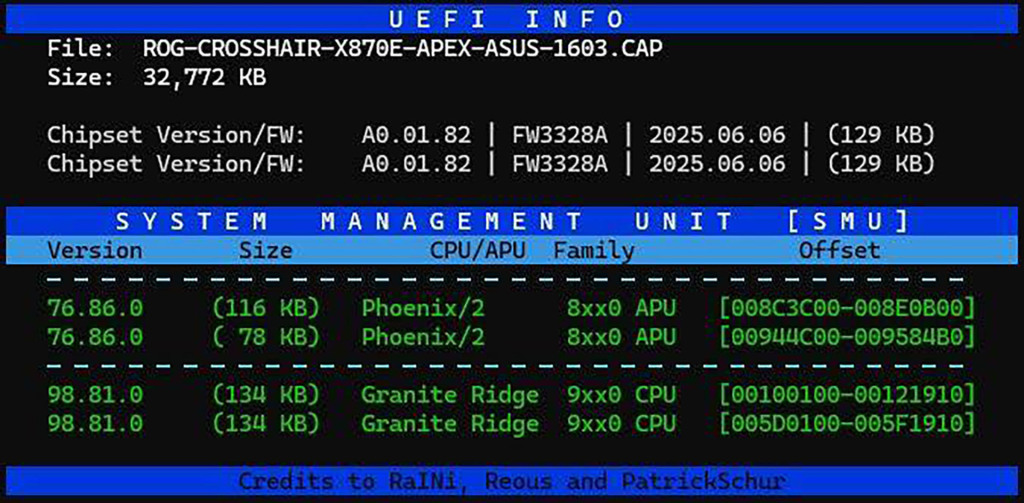The width and height of the screenshot is (1024, 503).
Task: Click the File: label
Action: [x=80, y=48]
